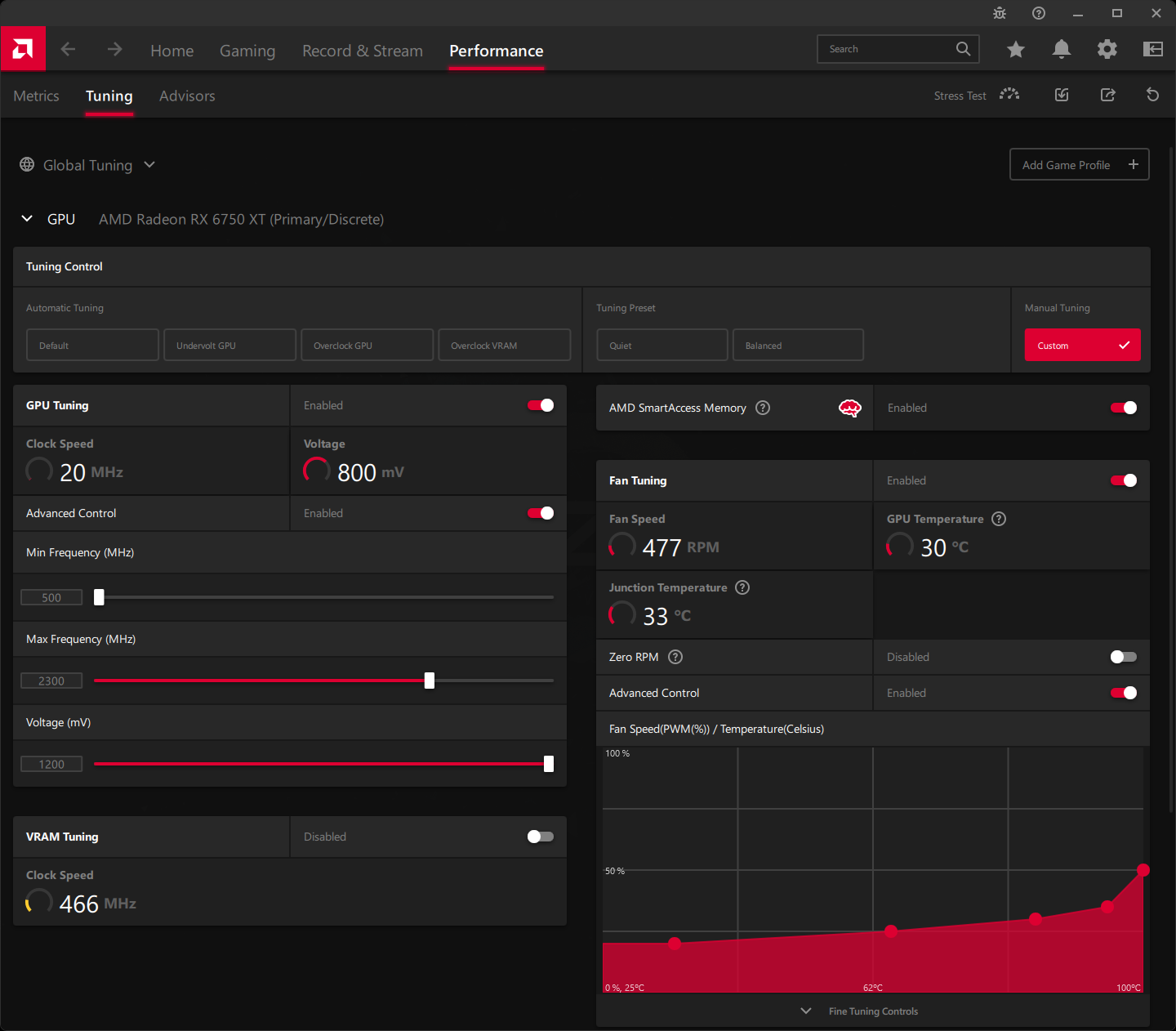Open GPU Temperature help icon
Image resolution: width=1176 pixels, height=1031 pixels.
click(999, 519)
